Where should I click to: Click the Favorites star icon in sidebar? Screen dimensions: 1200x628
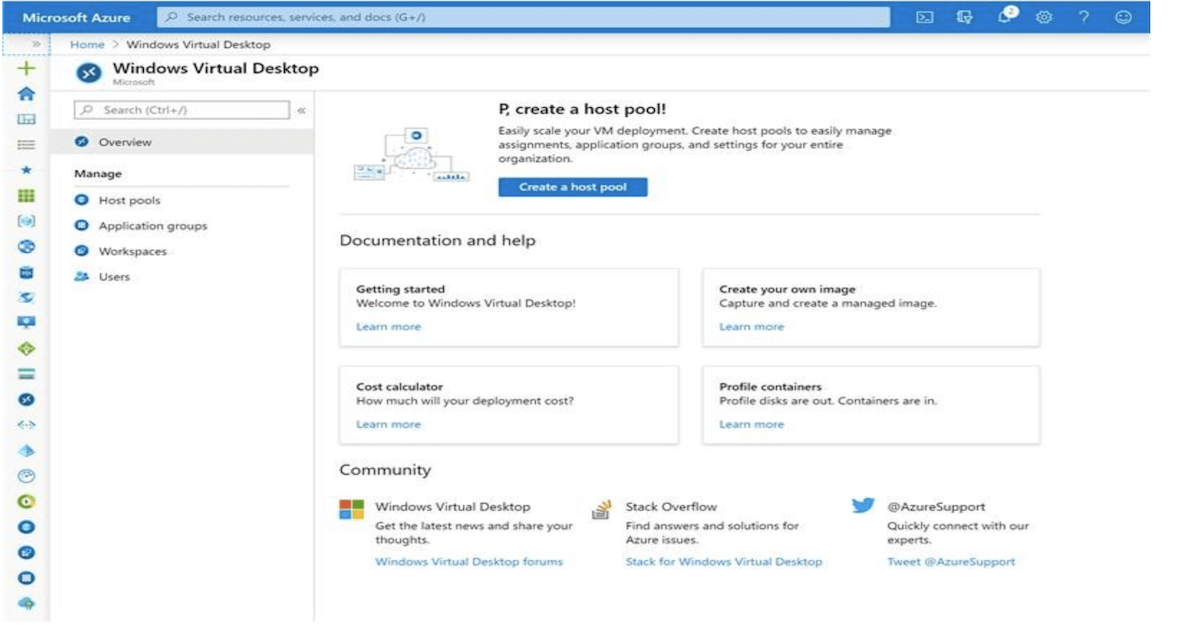(27, 170)
